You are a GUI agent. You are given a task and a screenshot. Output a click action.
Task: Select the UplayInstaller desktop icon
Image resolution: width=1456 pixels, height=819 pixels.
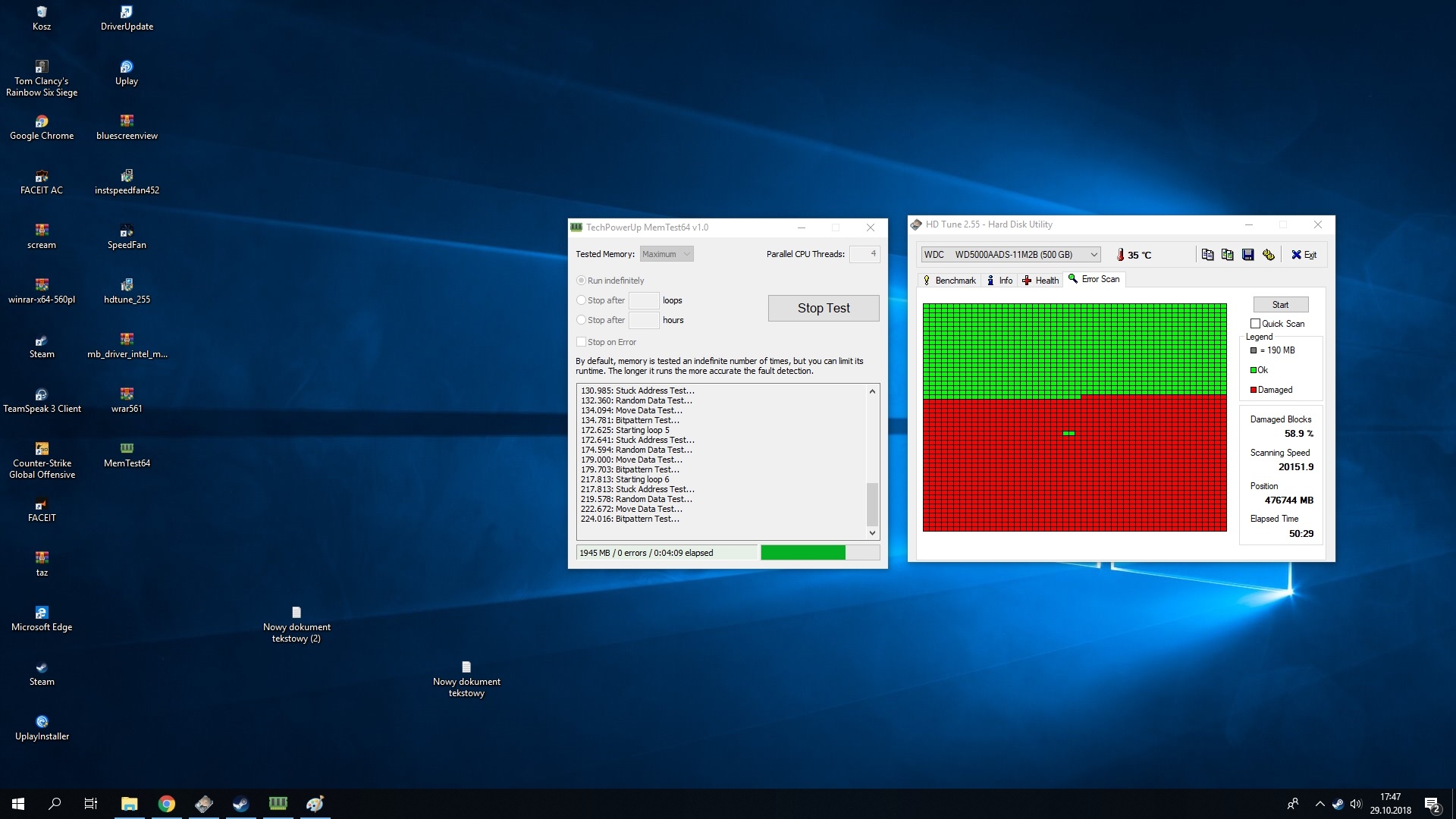tap(42, 728)
